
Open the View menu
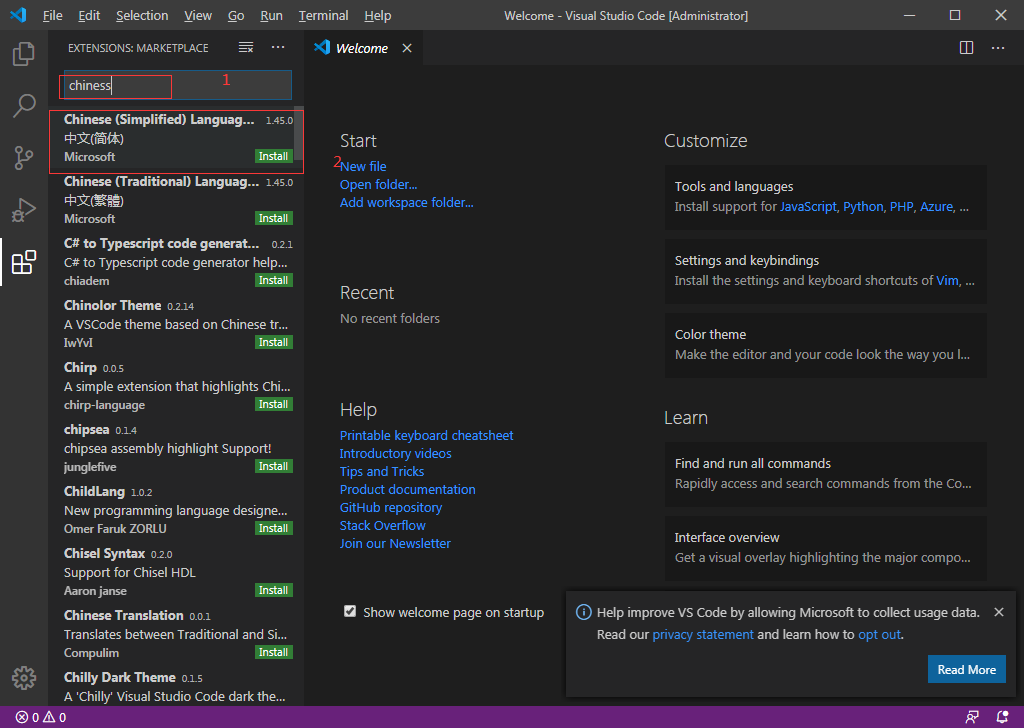pos(197,15)
